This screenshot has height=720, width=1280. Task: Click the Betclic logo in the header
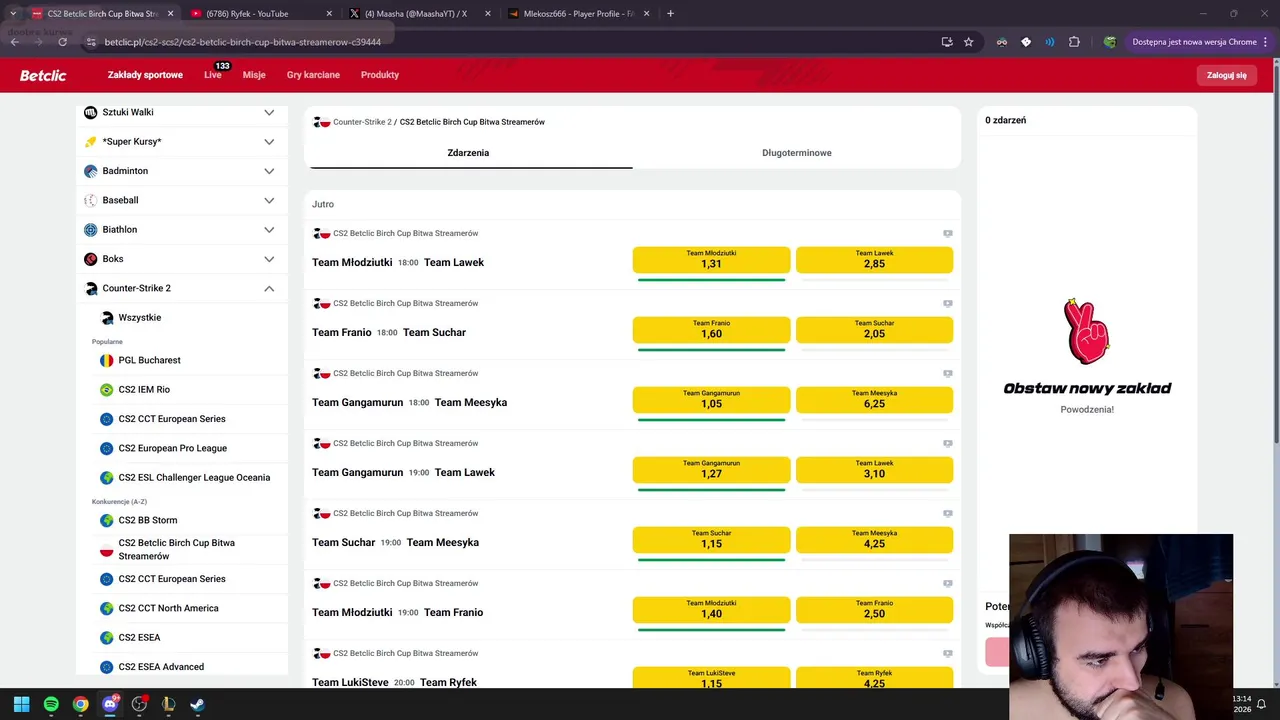pos(43,75)
